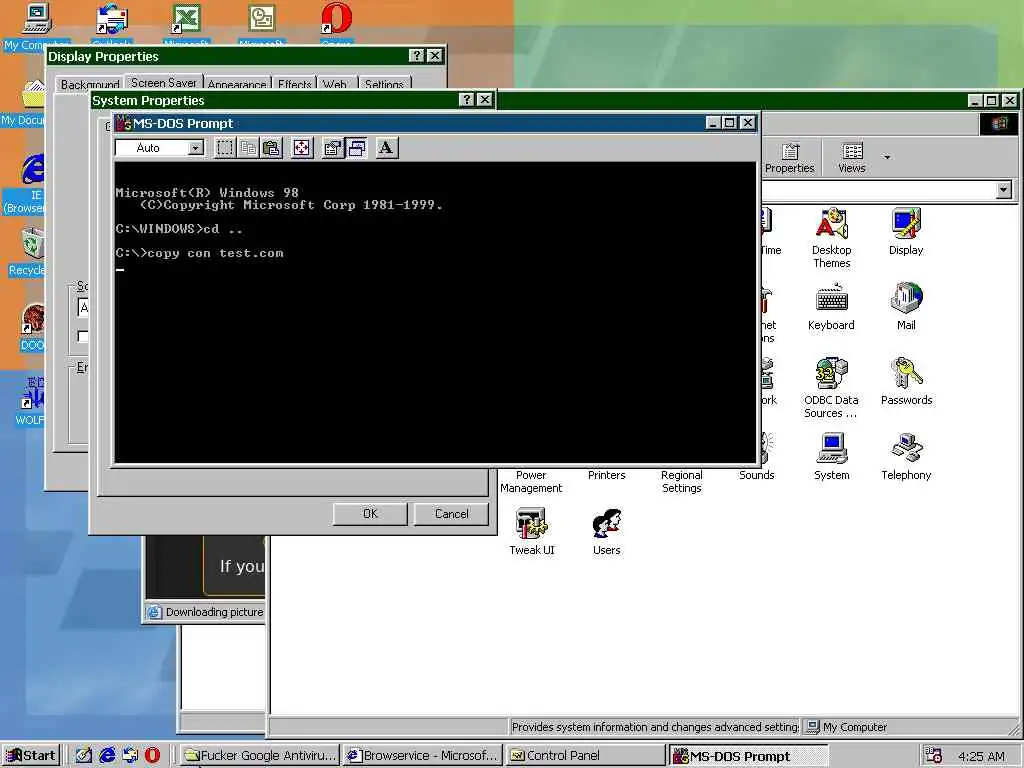Open Desktop Themes in Control Panel
1024x768 pixels.
pos(831,238)
